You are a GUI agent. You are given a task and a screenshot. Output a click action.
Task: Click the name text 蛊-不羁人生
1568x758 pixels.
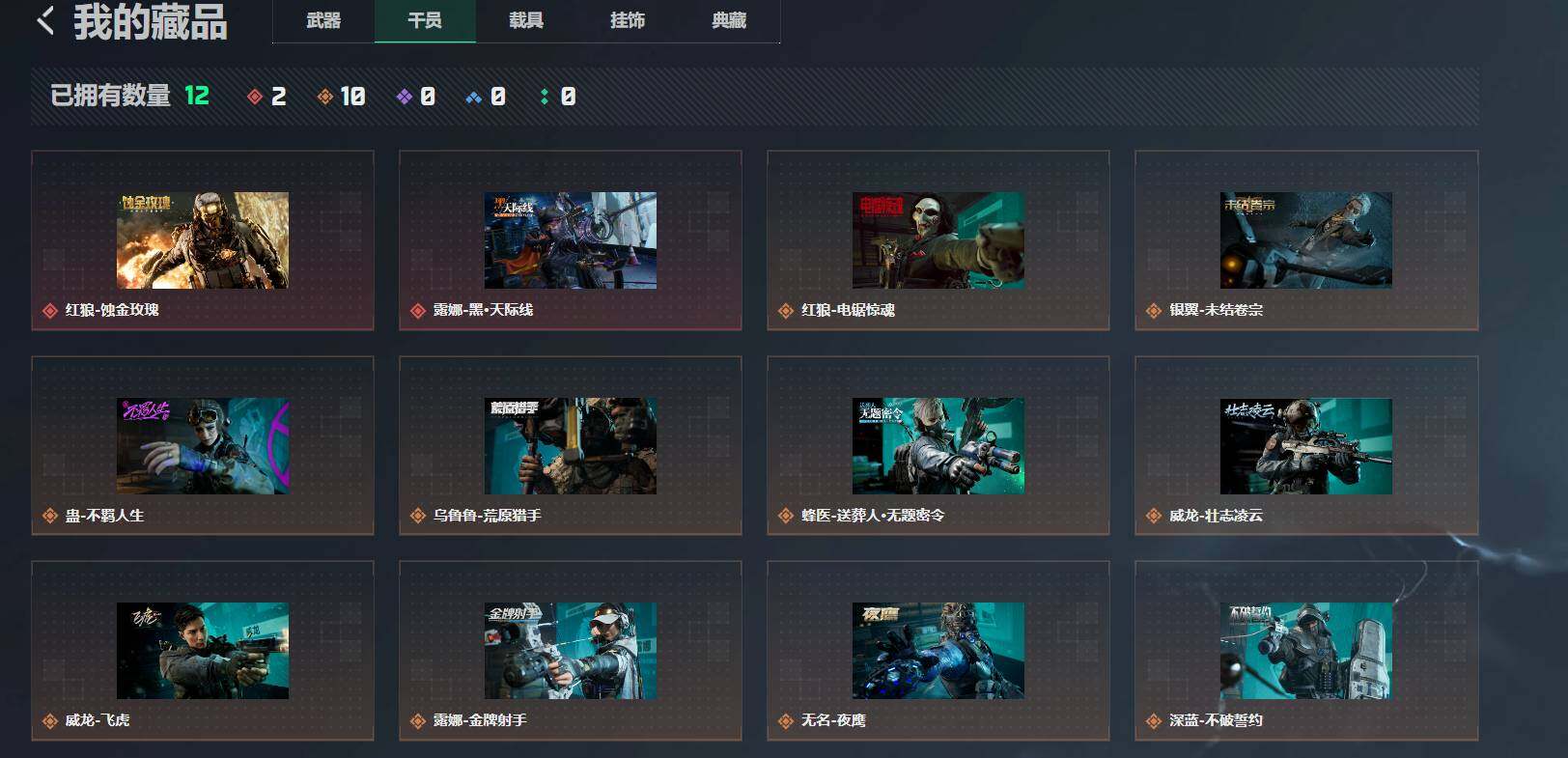[104, 516]
